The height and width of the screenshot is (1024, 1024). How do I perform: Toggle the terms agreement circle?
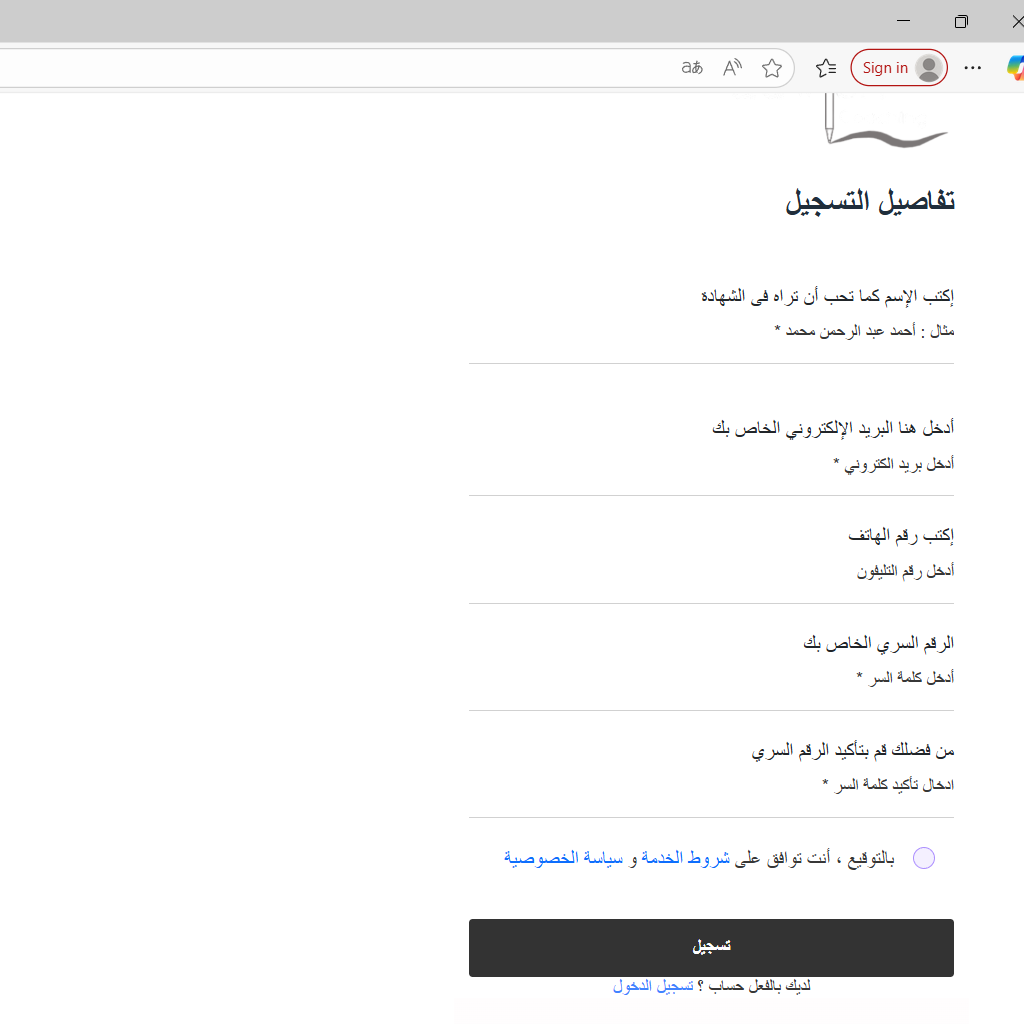[924, 858]
